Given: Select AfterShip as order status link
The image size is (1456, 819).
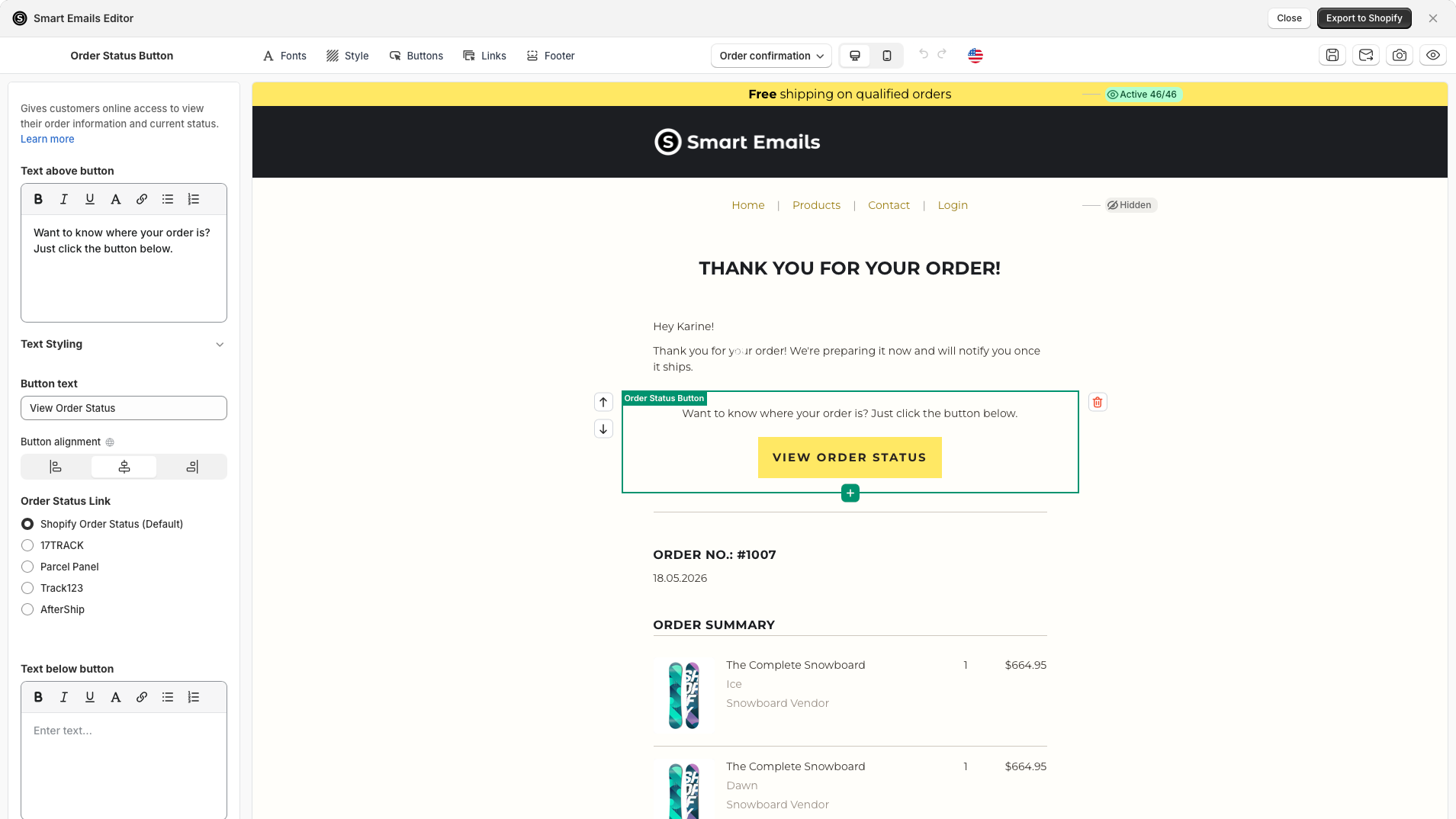Looking at the screenshot, I should click(x=27, y=609).
